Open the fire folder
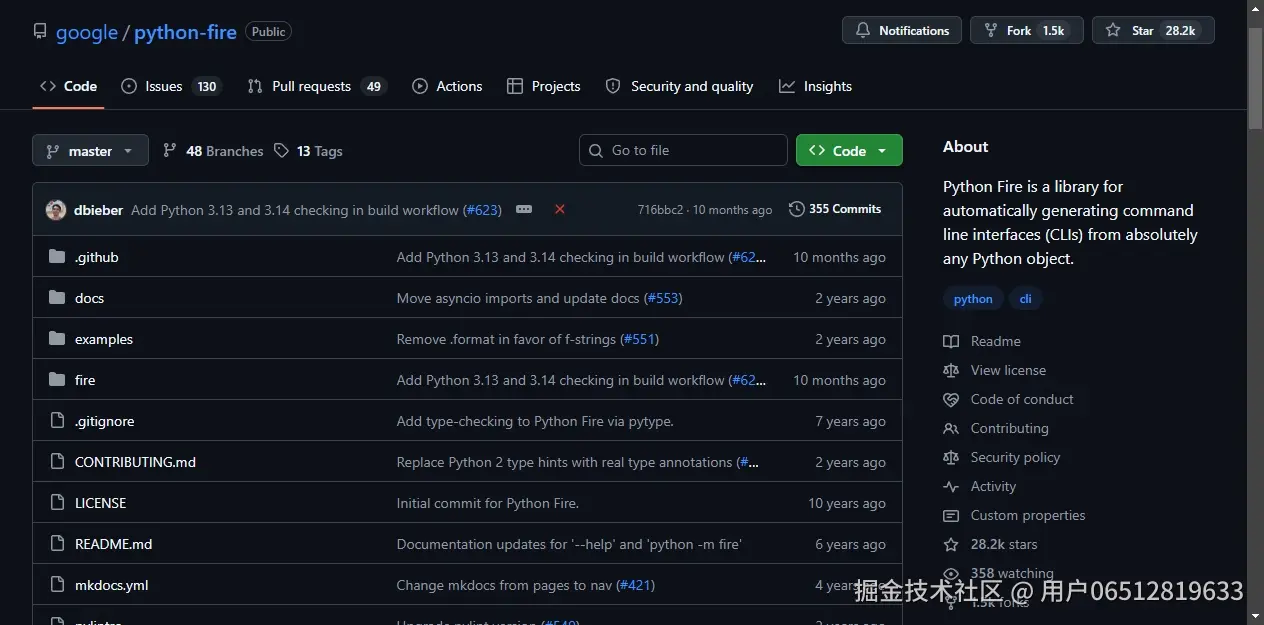Viewport: 1264px width, 625px height. 85,380
